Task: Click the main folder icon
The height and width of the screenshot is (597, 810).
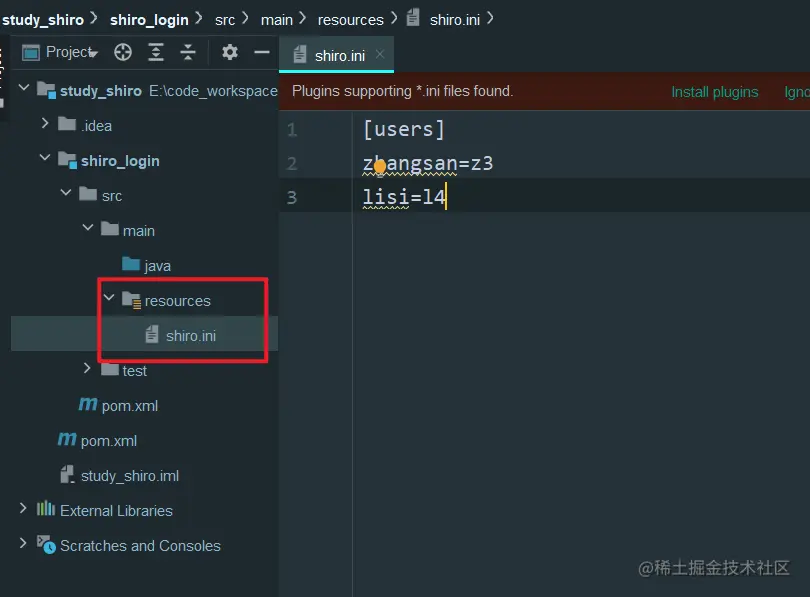Action: [x=110, y=228]
